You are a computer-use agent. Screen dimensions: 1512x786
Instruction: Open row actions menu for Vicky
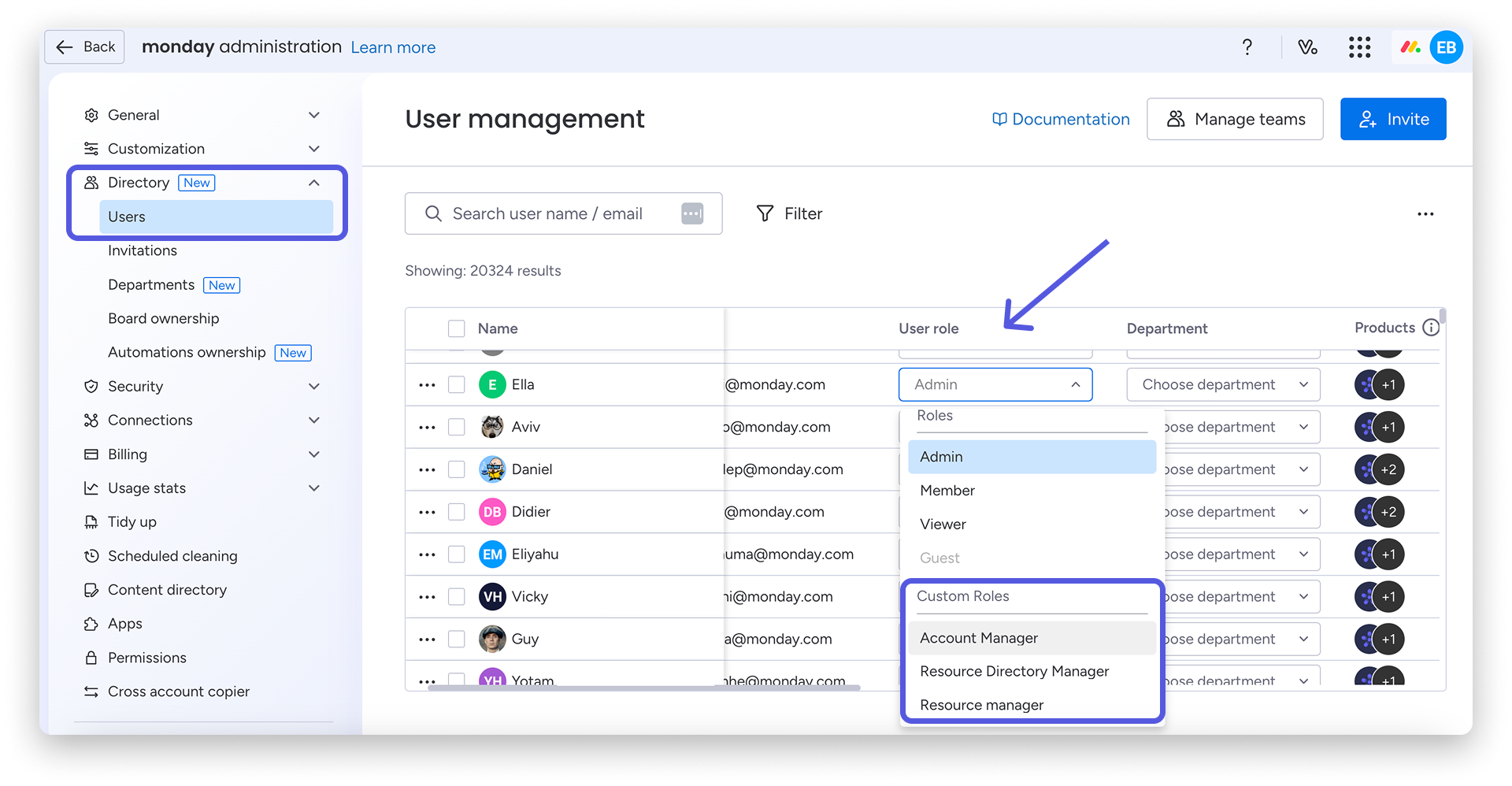pos(427,598)
